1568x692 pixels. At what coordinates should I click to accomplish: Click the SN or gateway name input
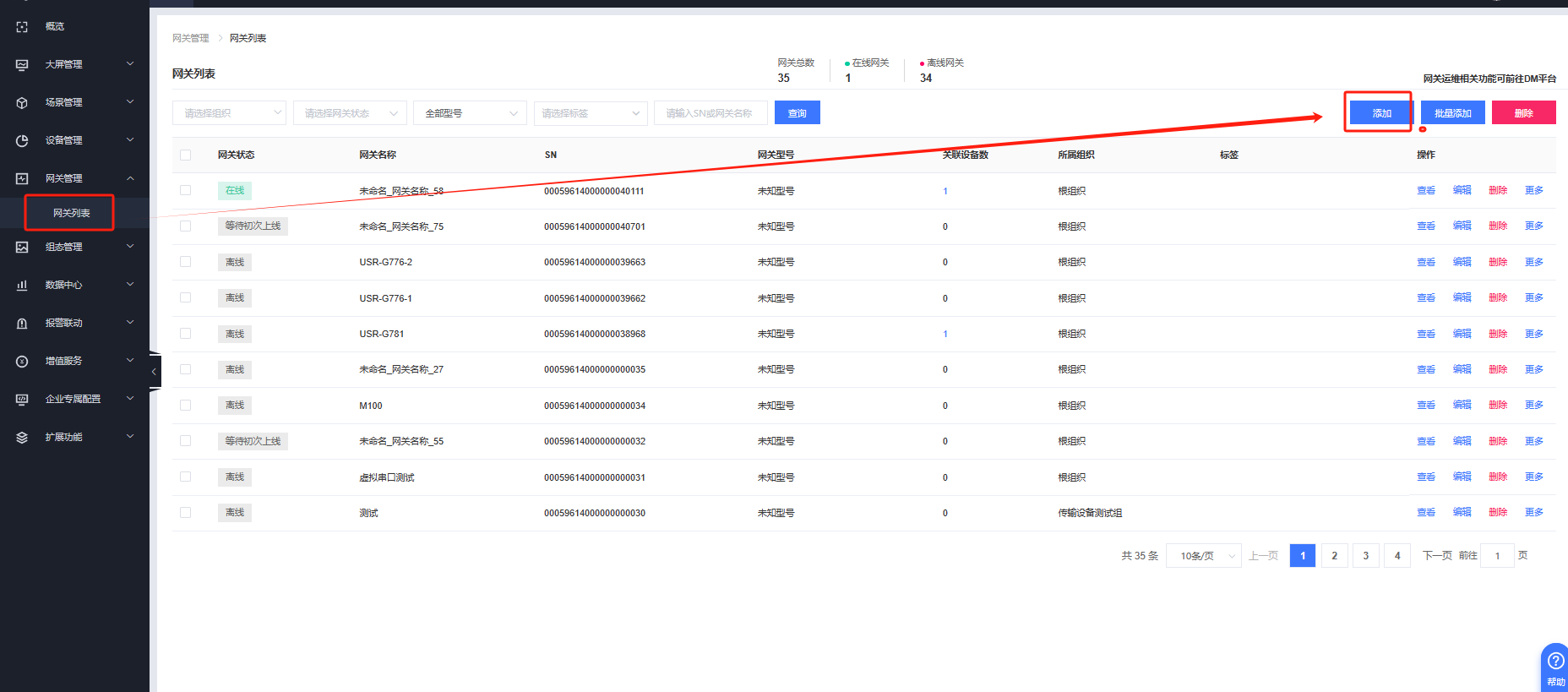(x=710, y=113)
